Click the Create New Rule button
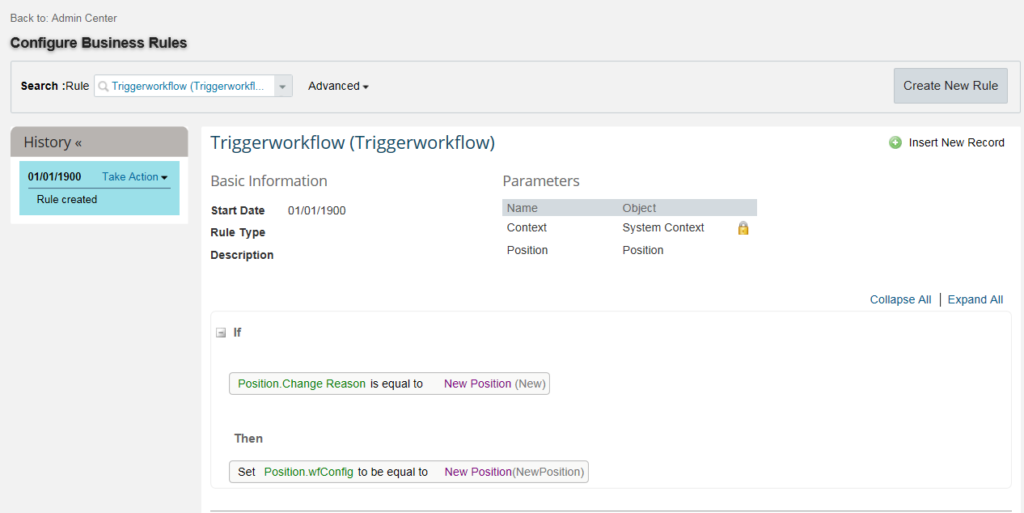This screenshot has height=513, width=1024. [950, 86]
